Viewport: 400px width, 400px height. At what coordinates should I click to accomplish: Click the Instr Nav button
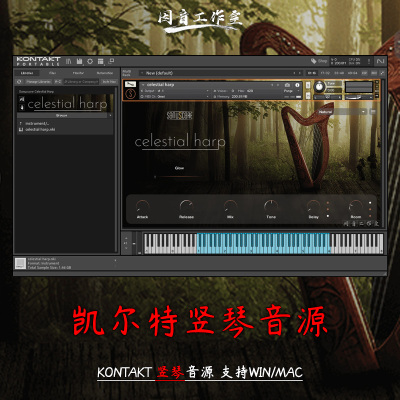(109, 82)
